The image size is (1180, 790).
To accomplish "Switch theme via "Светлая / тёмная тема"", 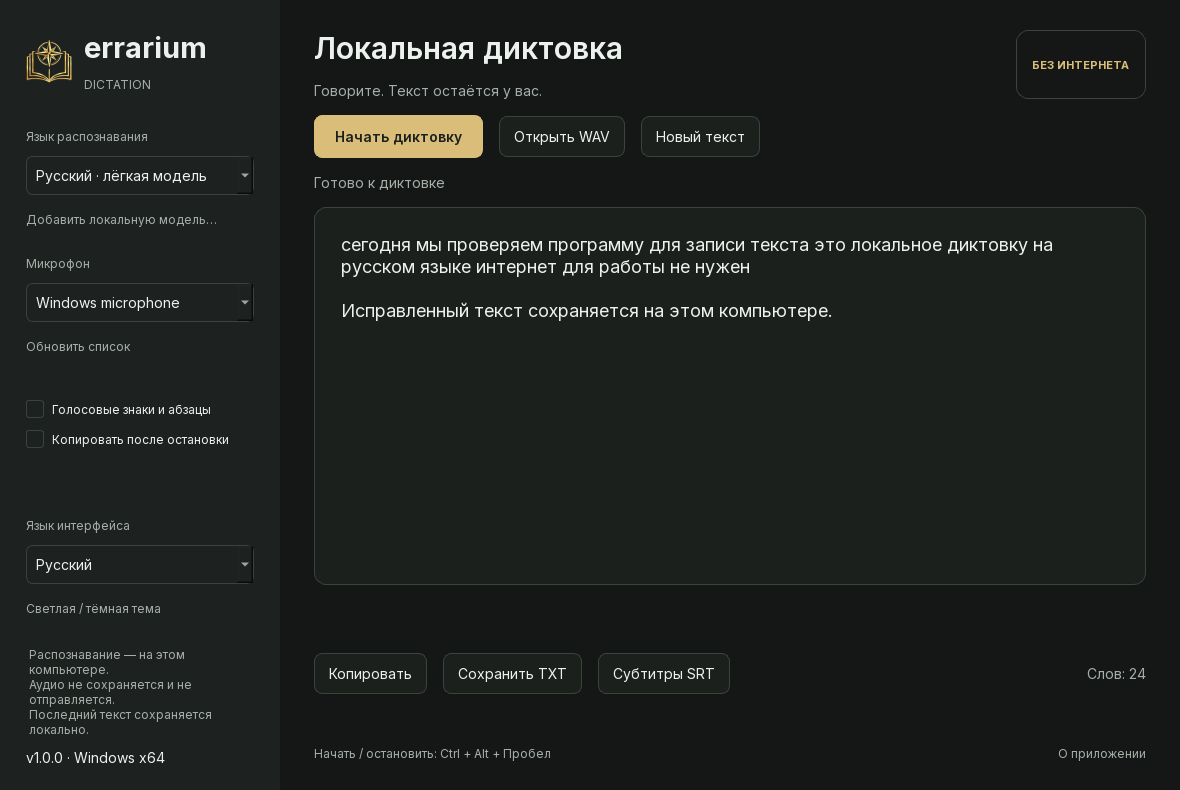I will (x=93, y=609).
